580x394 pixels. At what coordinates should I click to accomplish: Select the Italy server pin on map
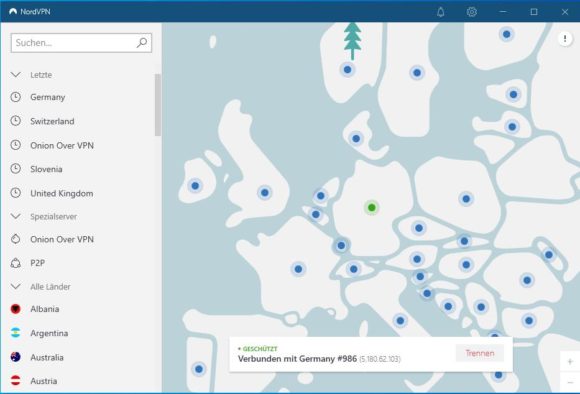400,320
